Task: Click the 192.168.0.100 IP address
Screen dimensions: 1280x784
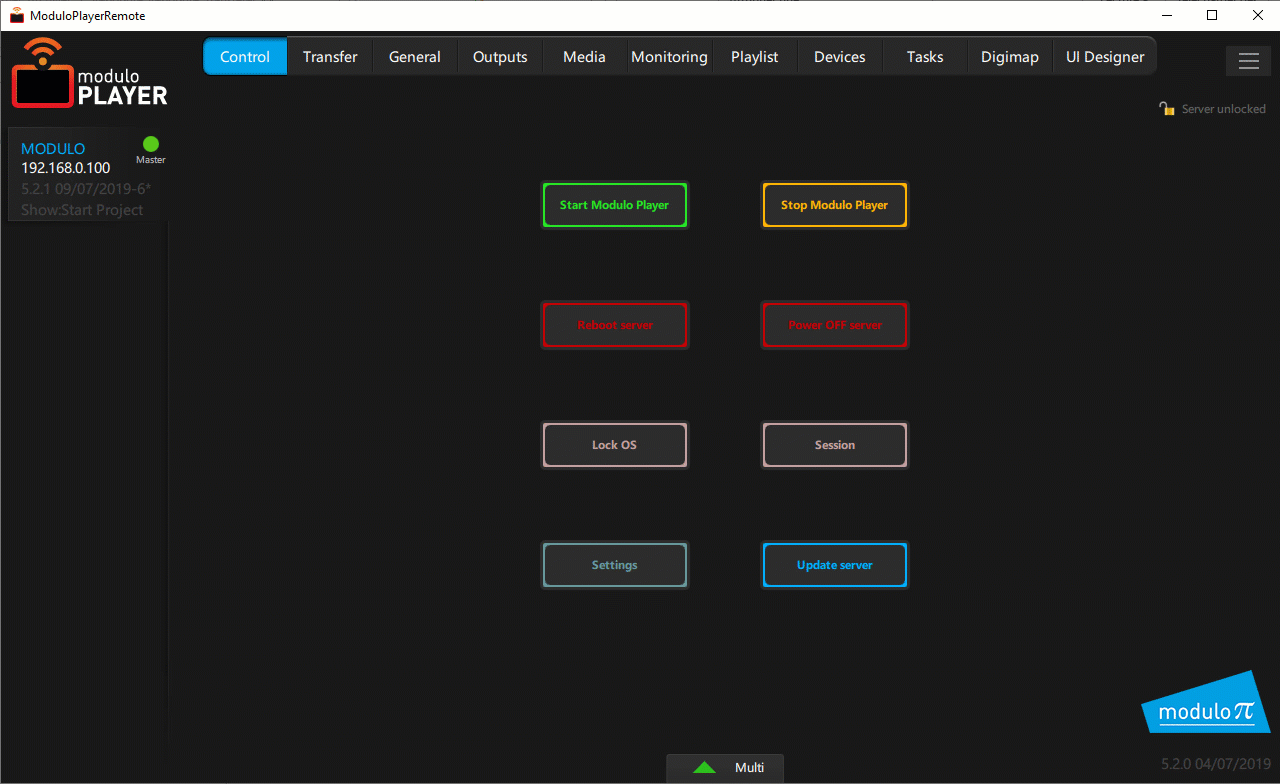Action: click(66, 168)
